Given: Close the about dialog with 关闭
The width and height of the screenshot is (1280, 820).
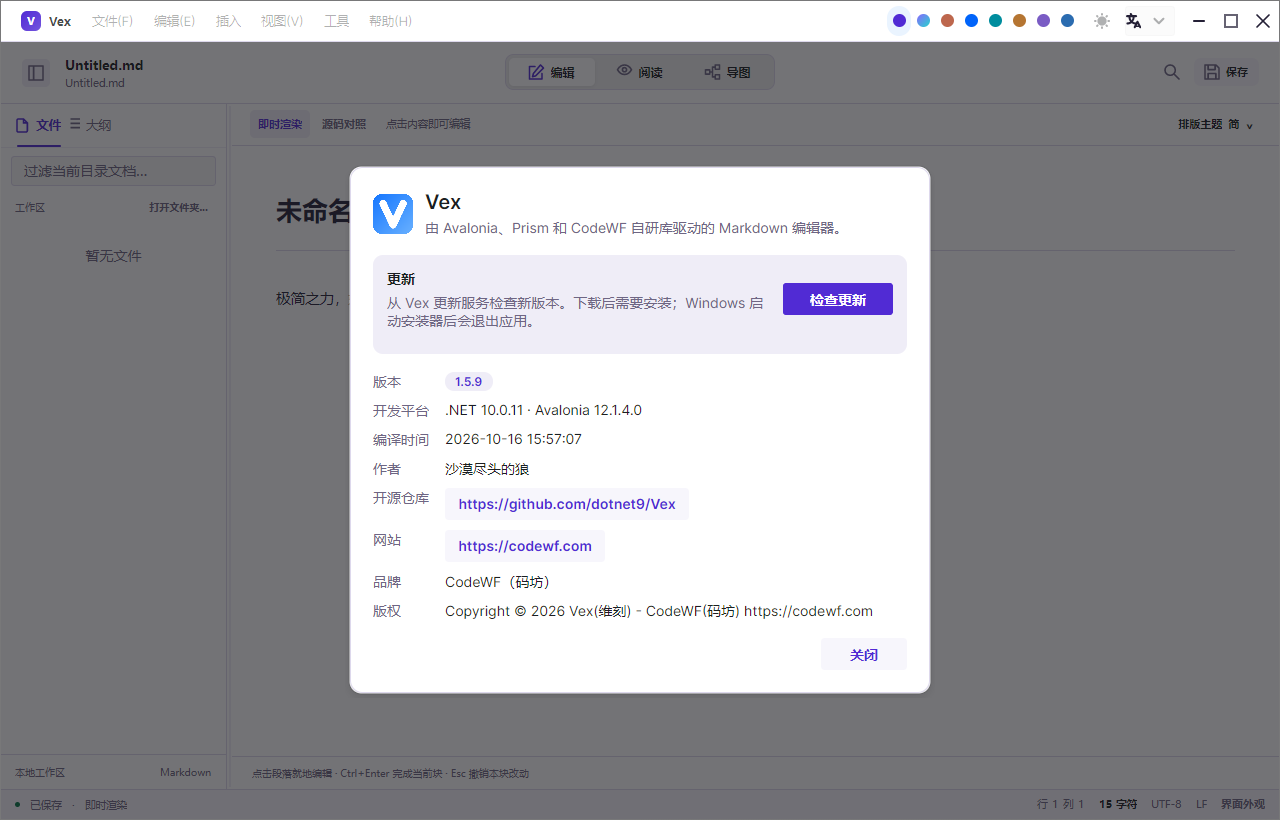Looking at the screenshot, I should coord(864,655).
